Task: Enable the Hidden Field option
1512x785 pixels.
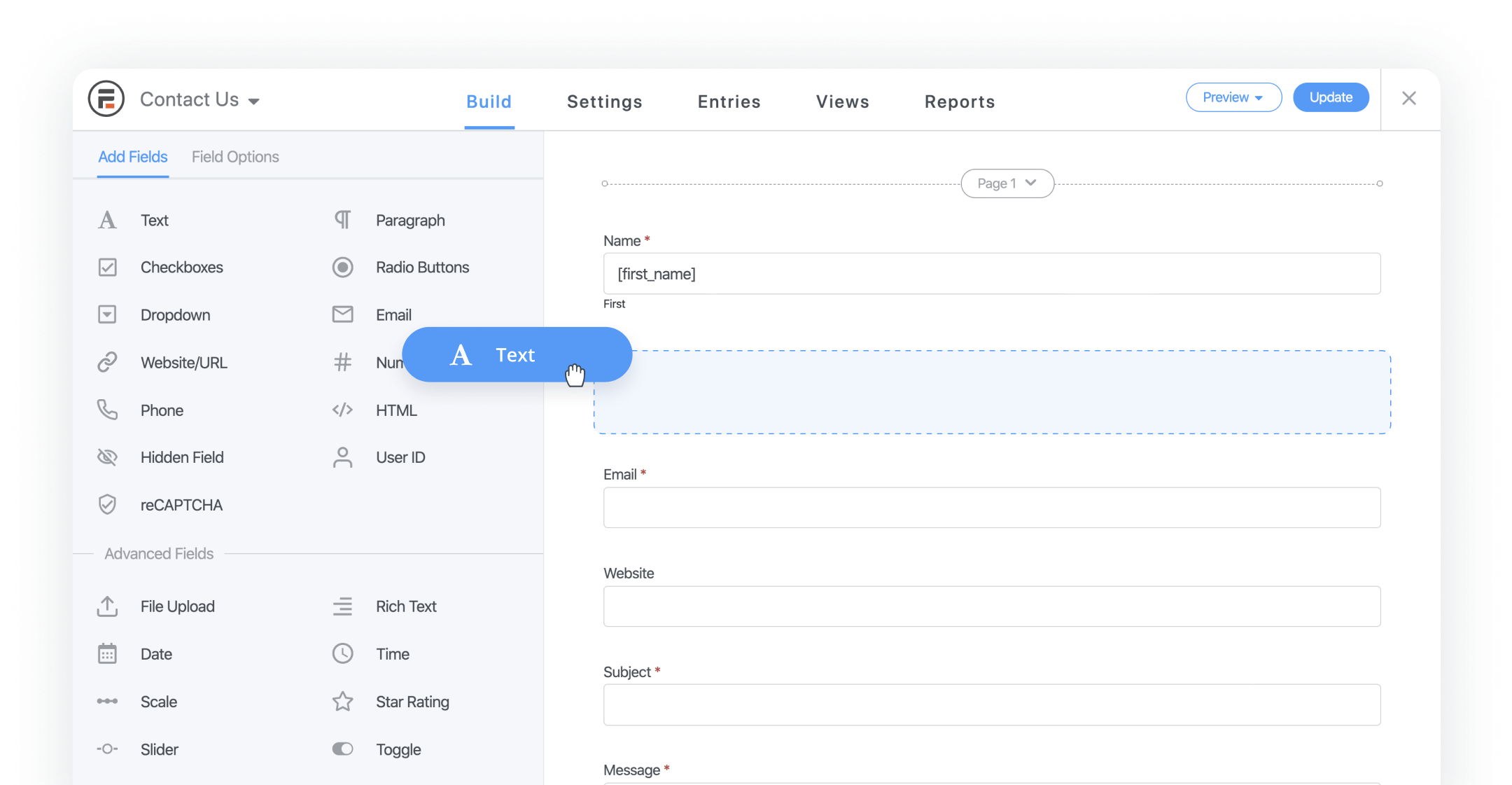Action: (181, 457)
